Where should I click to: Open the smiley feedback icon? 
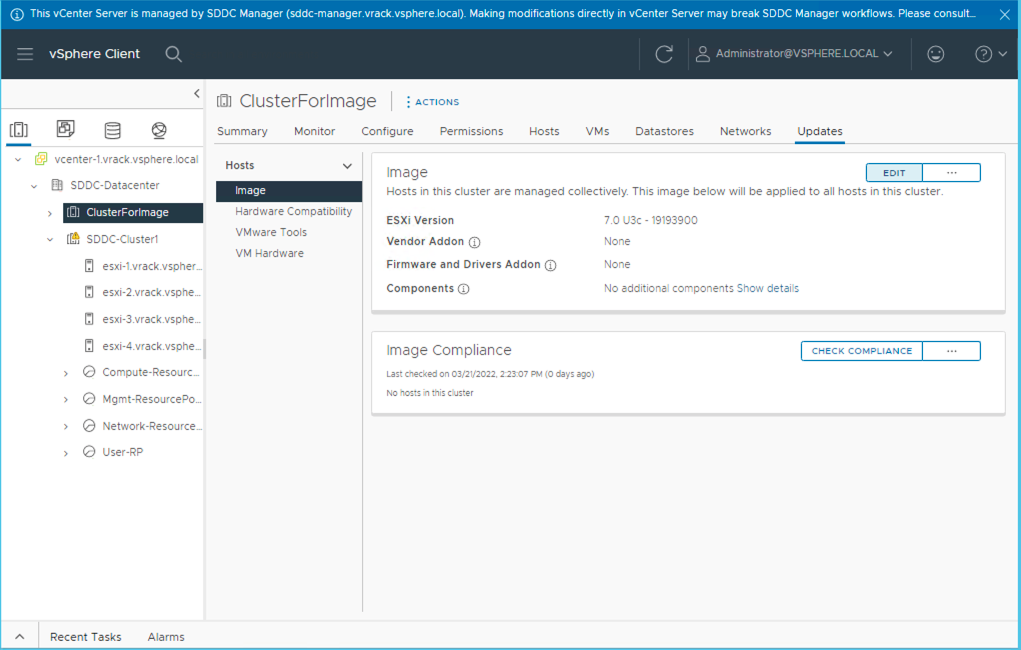coord(935,54)
